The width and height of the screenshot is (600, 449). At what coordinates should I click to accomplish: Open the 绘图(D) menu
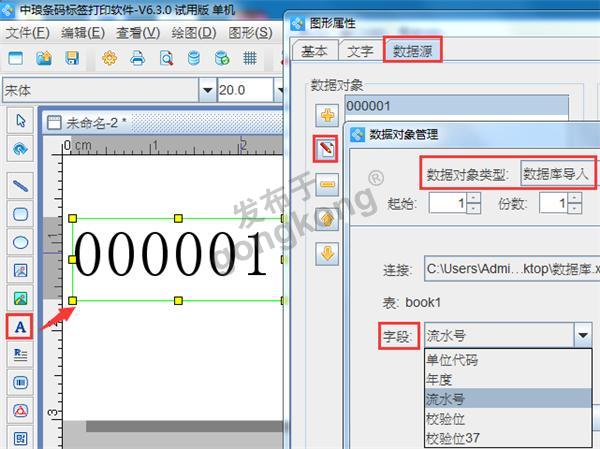coord(194,33)
